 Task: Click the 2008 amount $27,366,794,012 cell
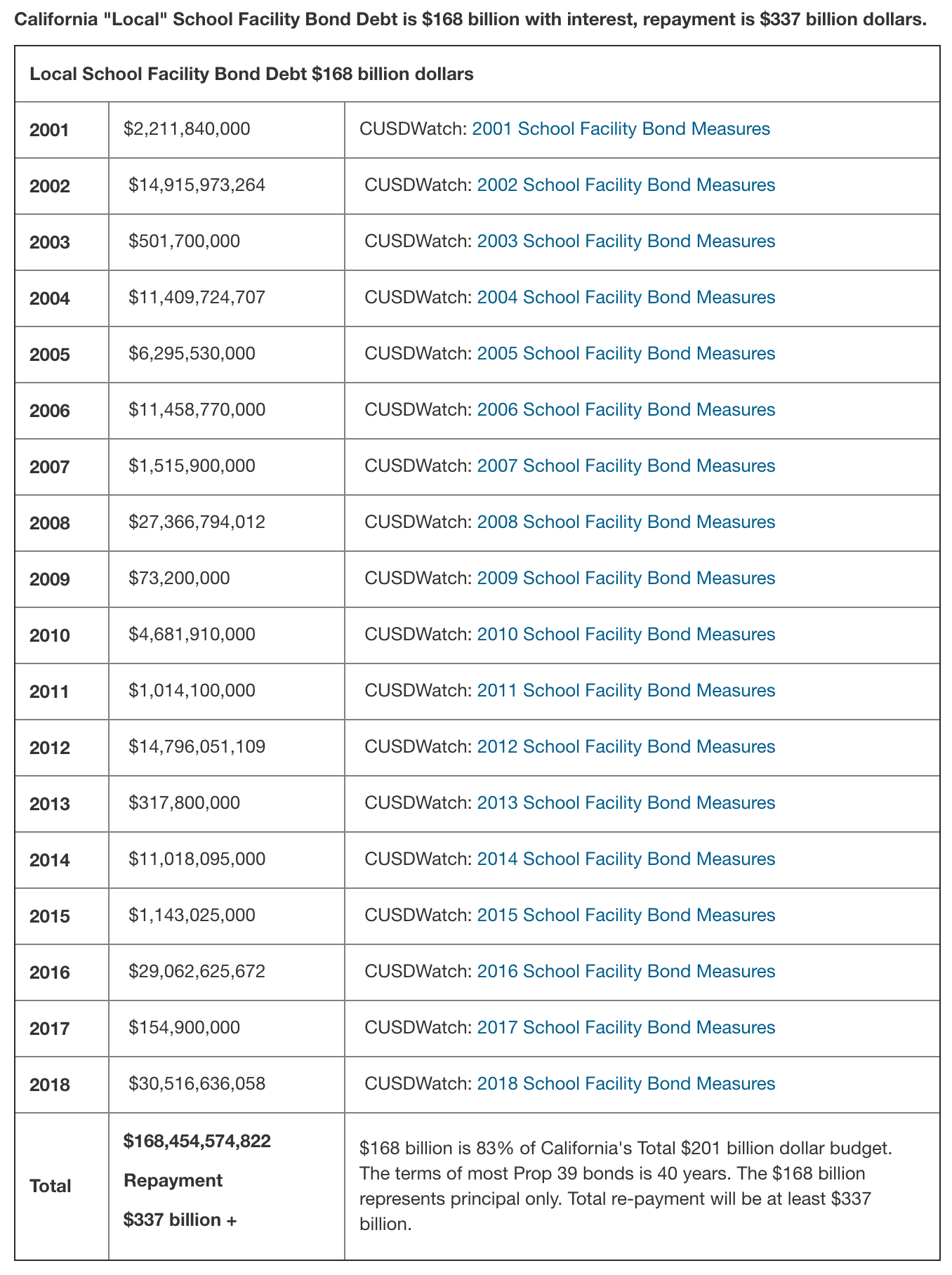(227, 523)
